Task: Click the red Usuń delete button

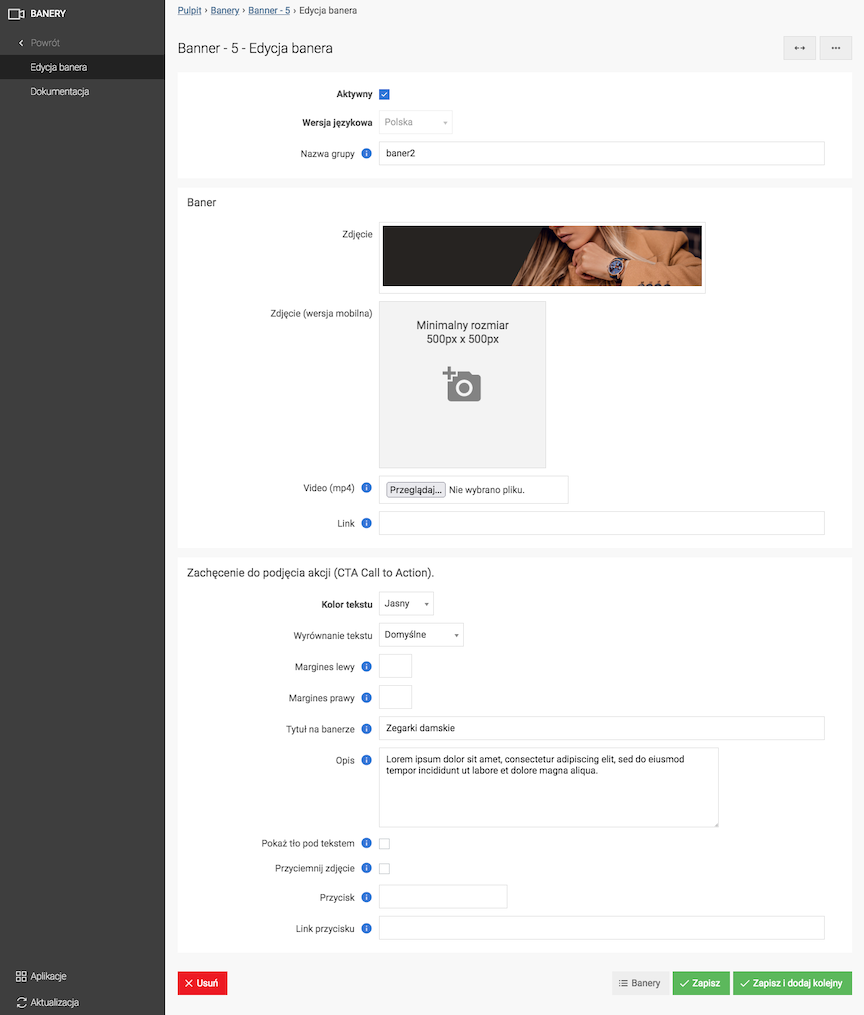Action: coord(203,983)
